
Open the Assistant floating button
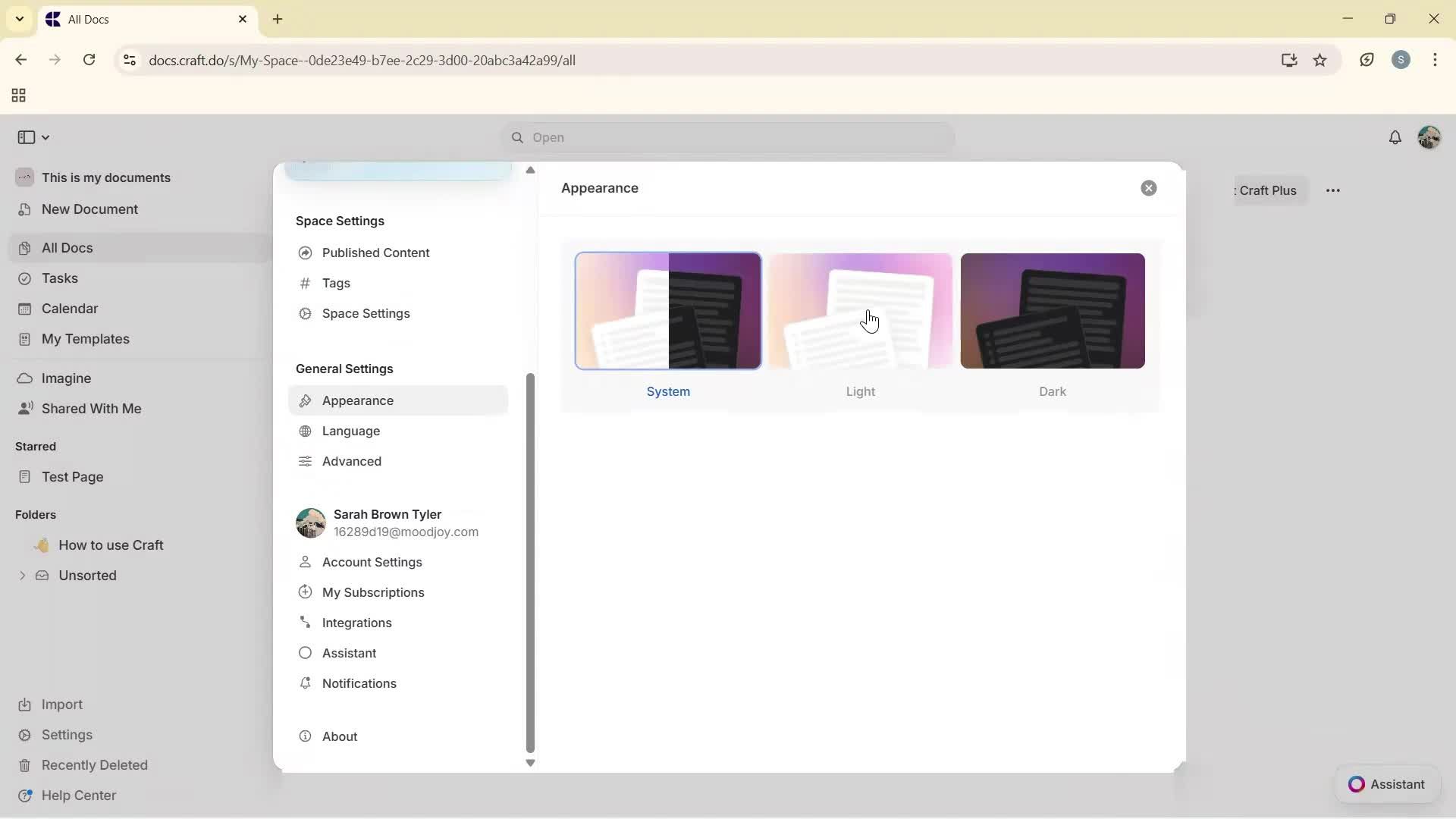coord(1386,784)
